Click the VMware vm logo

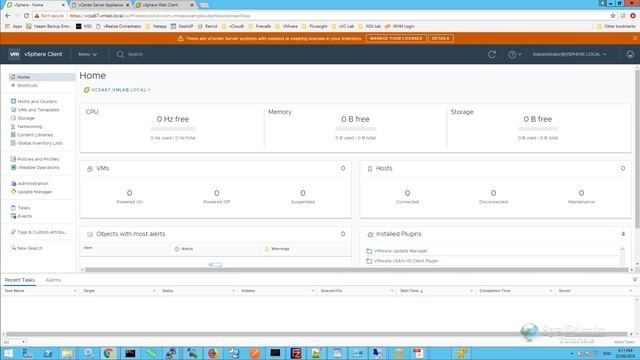(14, 54)
